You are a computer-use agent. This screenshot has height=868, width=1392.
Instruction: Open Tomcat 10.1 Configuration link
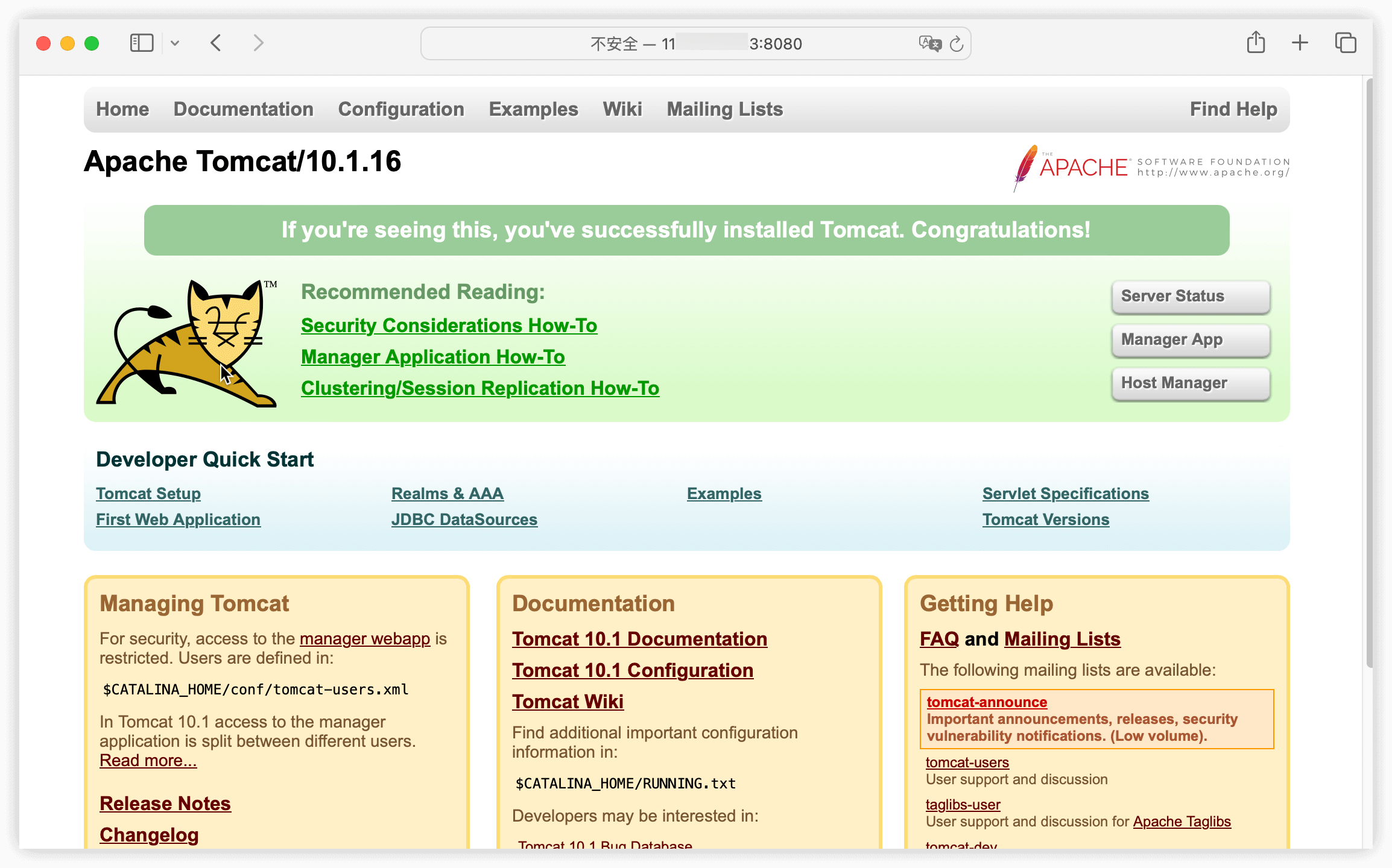(633, 670)
